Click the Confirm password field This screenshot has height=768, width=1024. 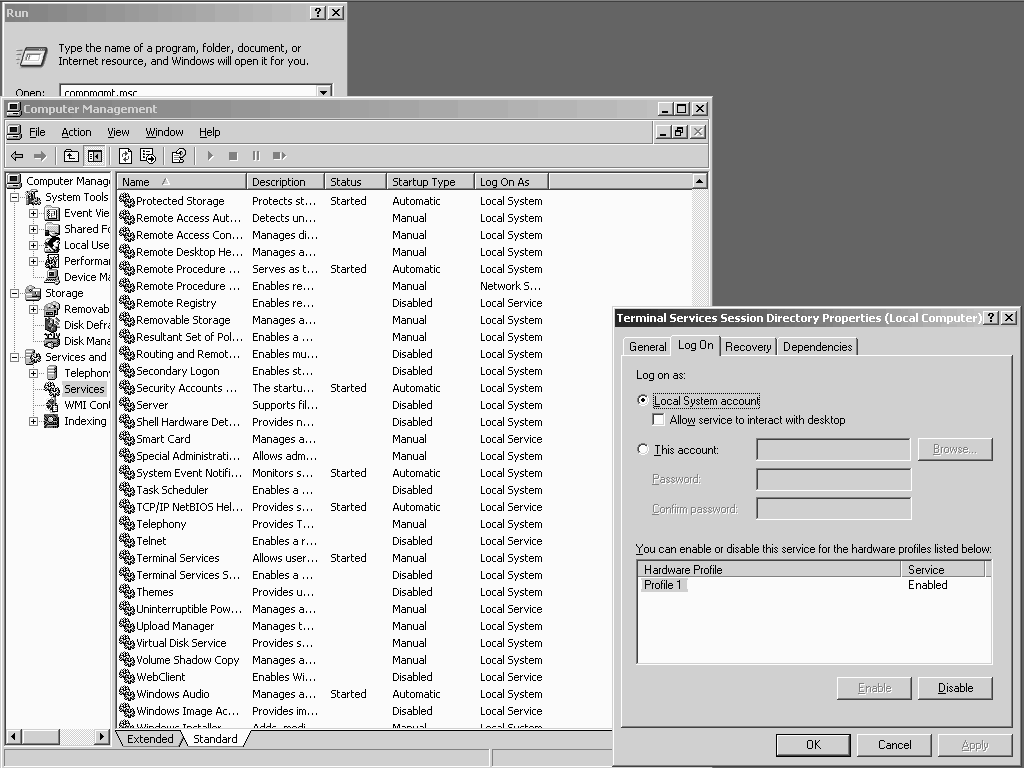833,509
